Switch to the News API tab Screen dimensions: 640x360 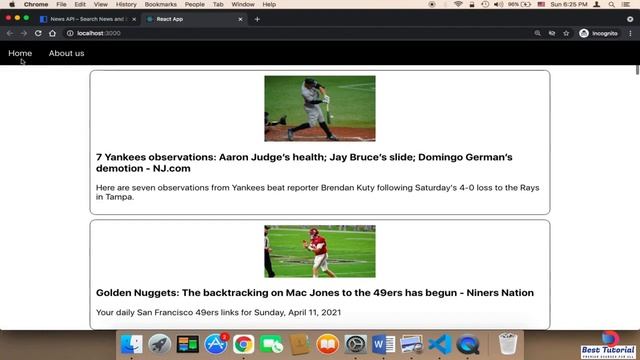point(88,19)
